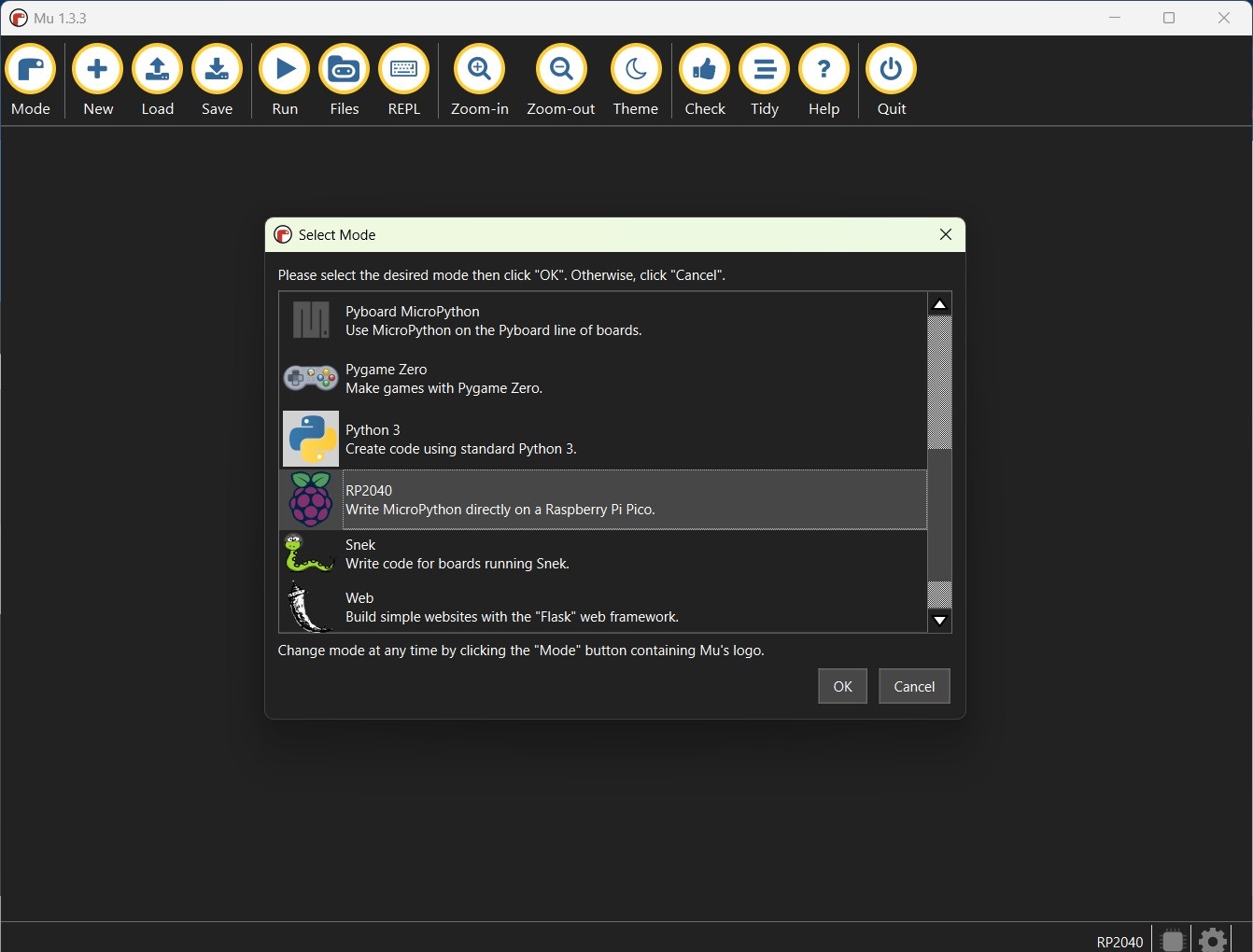
Task: Click the mode list scroll-down arrow
Action: click(x=940, y=621)
